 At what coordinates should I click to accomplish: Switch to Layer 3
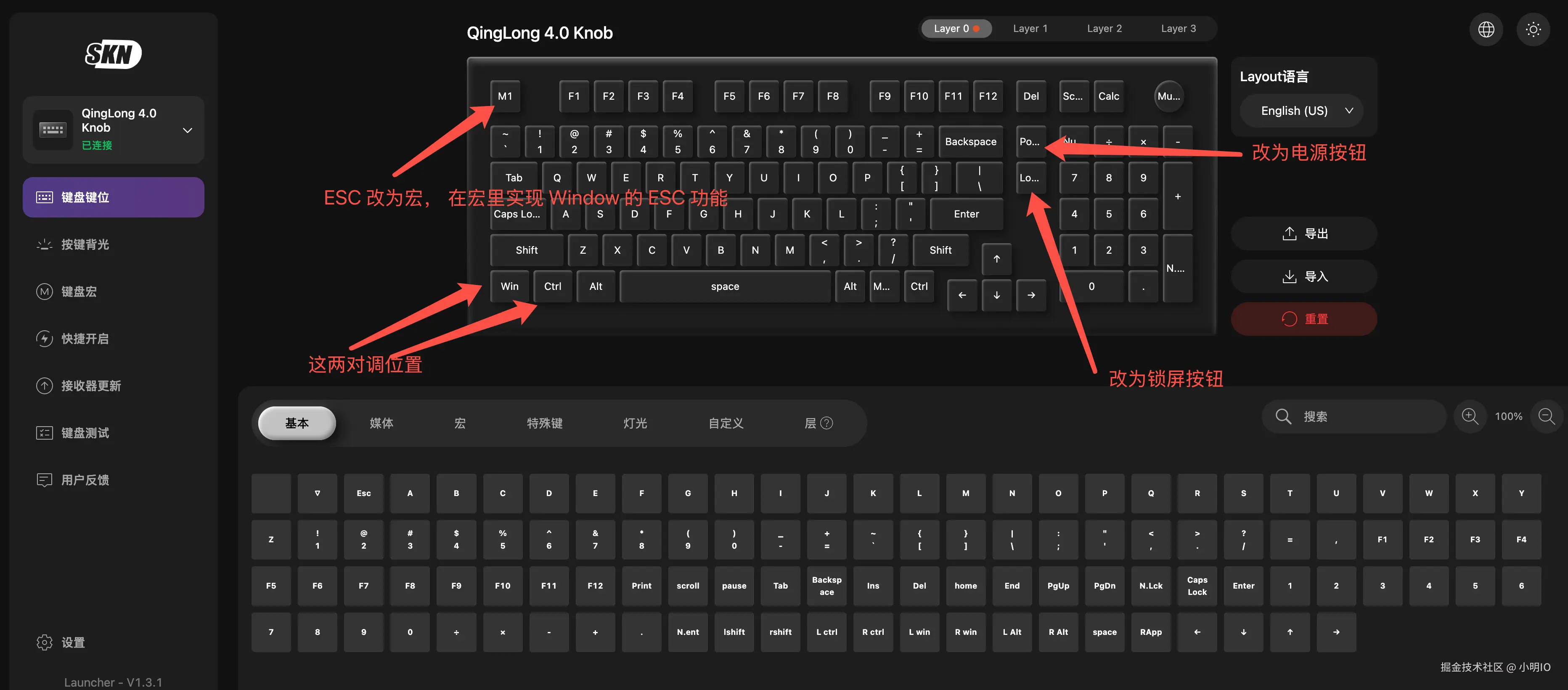1178,29
